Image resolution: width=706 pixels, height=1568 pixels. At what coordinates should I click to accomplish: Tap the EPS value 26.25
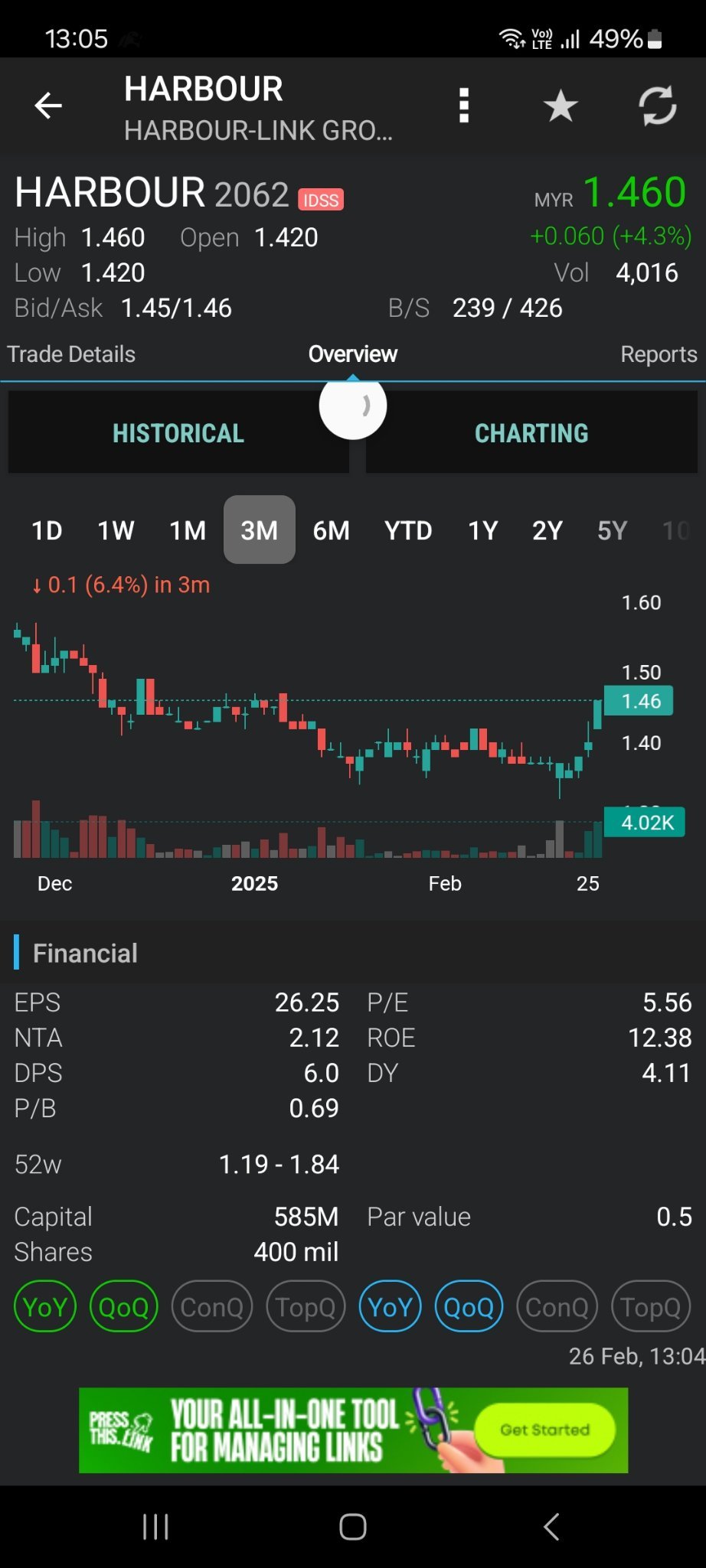[x=307, y=1002]
